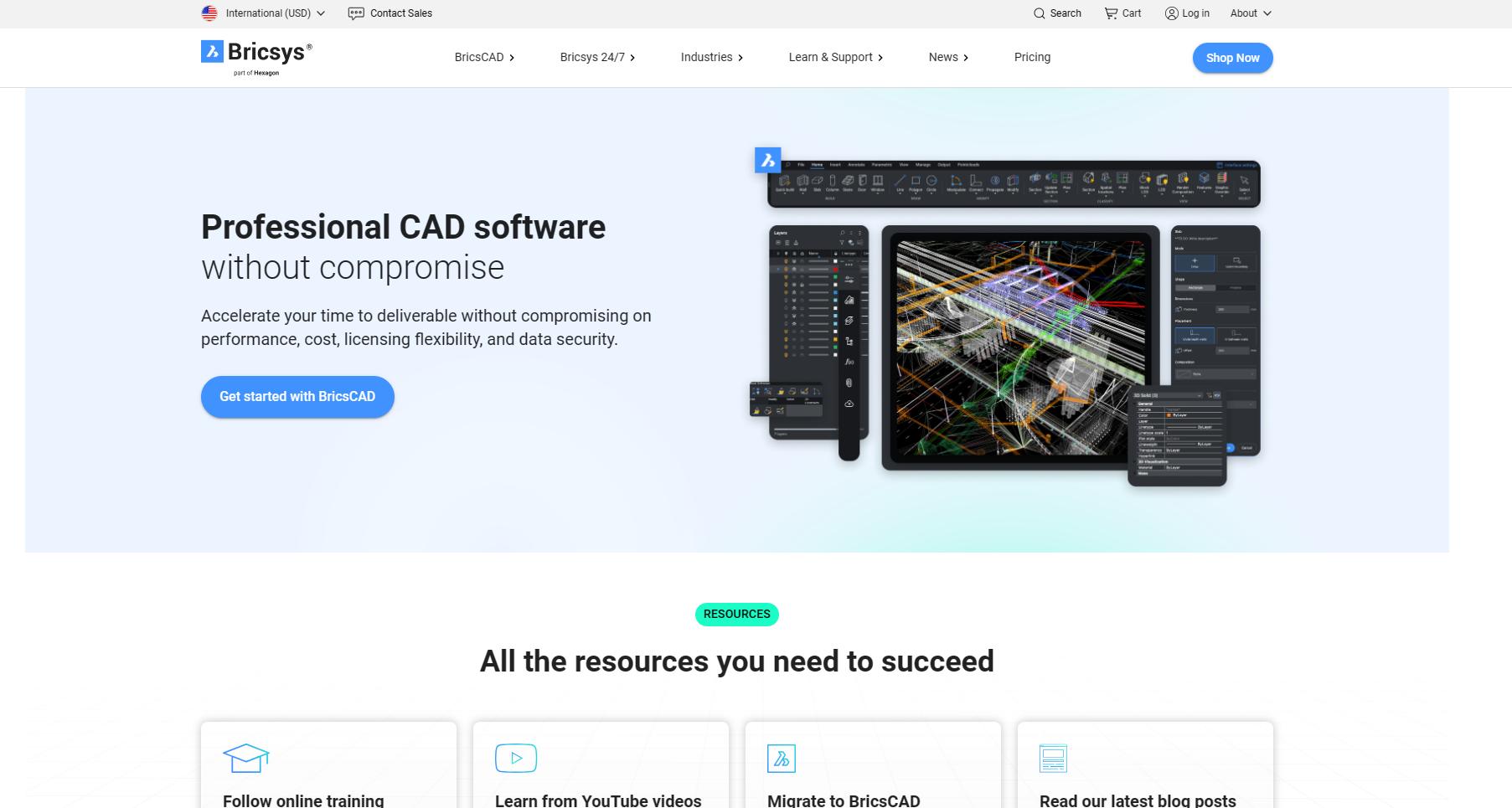This screenshot has width=1512, height=808.
Task: Open the shopping Cart icon
Action: click(1111, 13)
